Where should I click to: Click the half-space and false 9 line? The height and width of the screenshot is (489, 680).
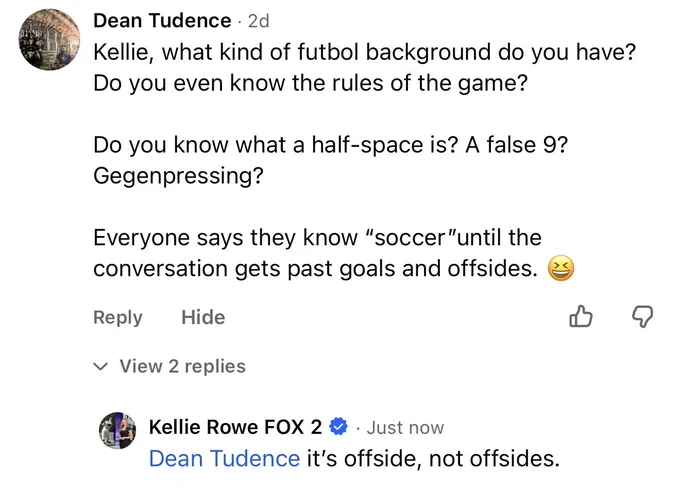point(330,144)
